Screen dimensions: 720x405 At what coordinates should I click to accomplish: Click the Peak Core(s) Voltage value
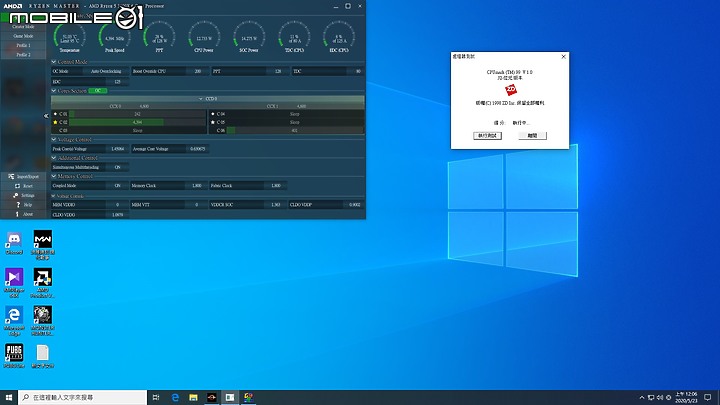point(118,149)
